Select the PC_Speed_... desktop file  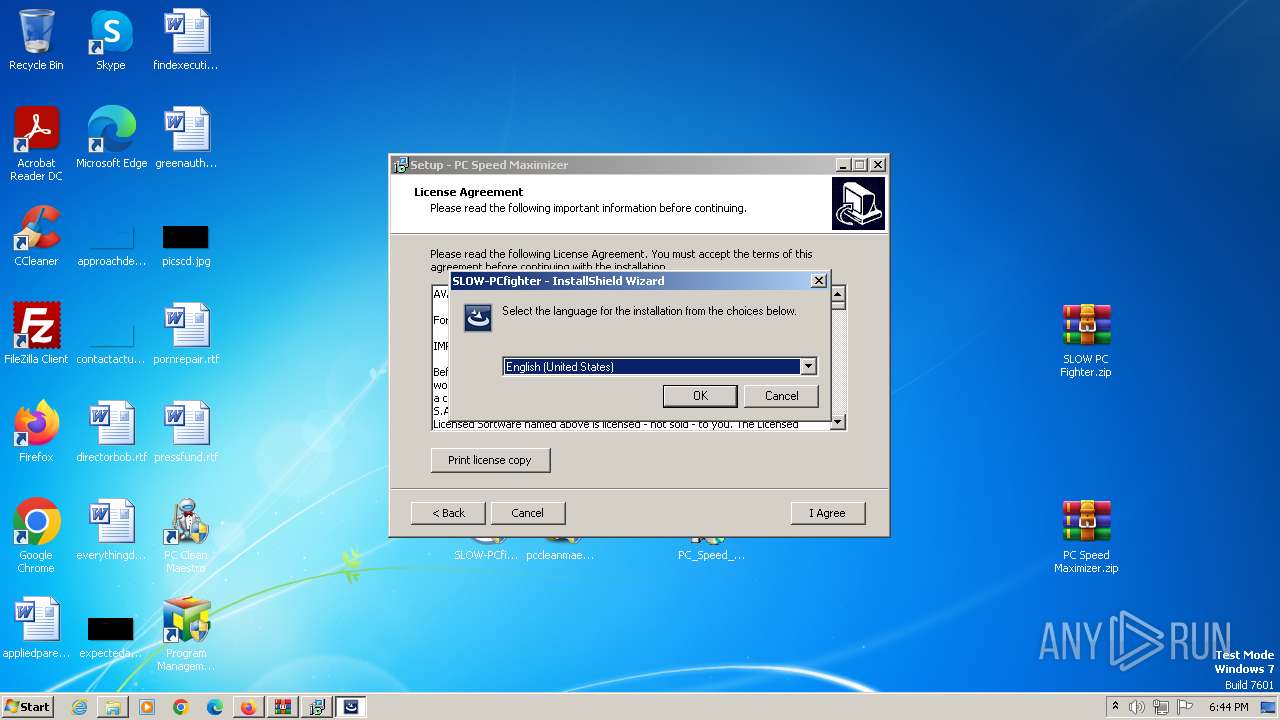(x=711, y=548)
